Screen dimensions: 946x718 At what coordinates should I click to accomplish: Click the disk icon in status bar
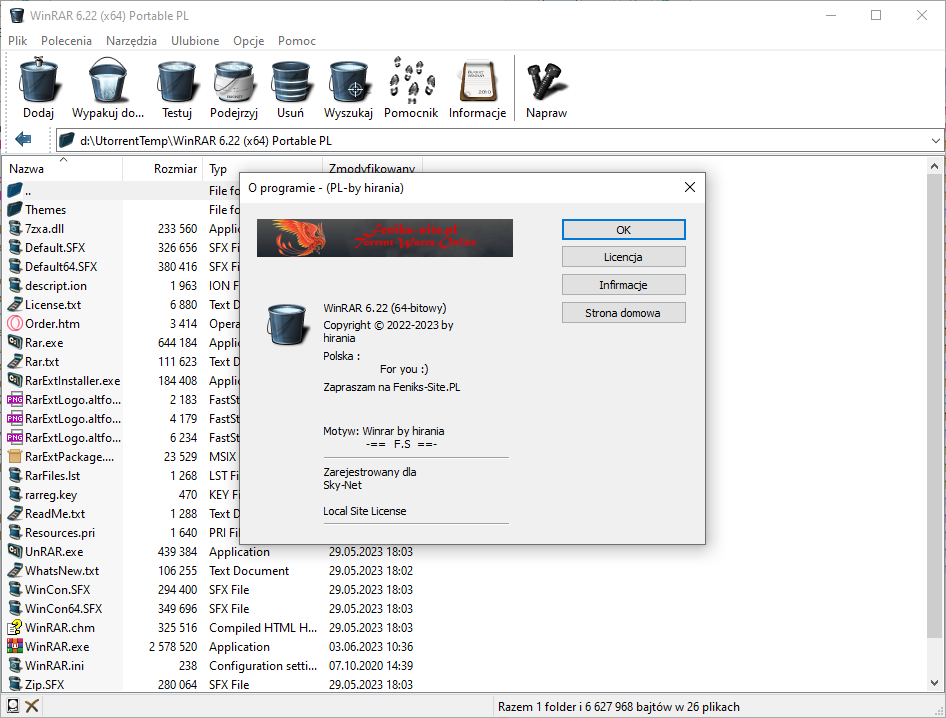point(13,705)
